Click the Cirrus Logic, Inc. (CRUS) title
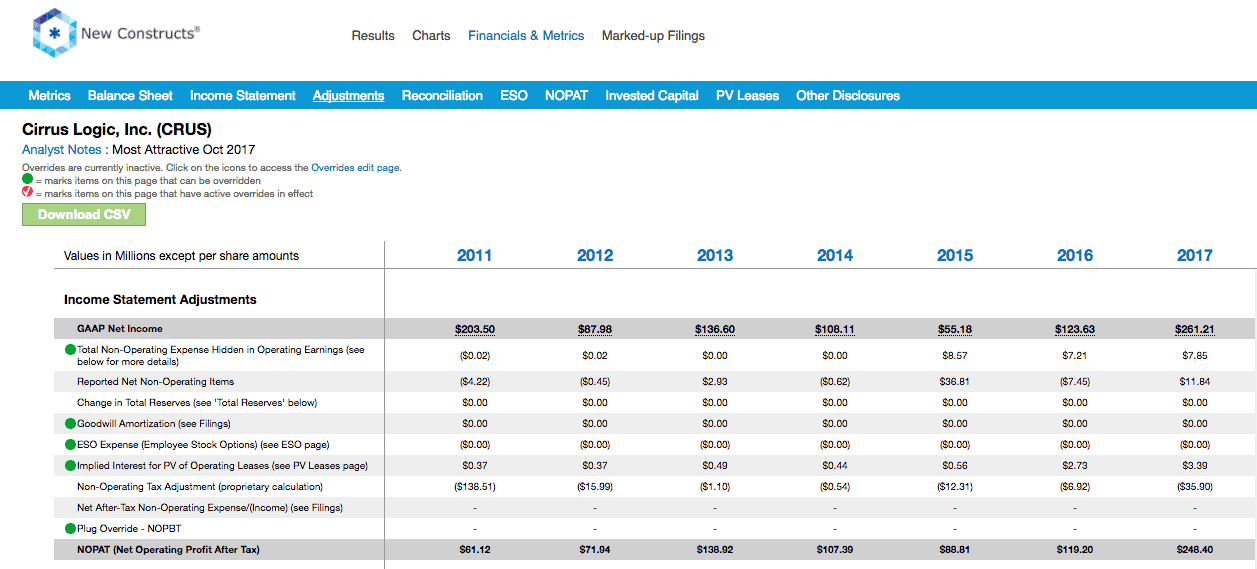The image size is (1257, 569). click(x=117, y=130)
